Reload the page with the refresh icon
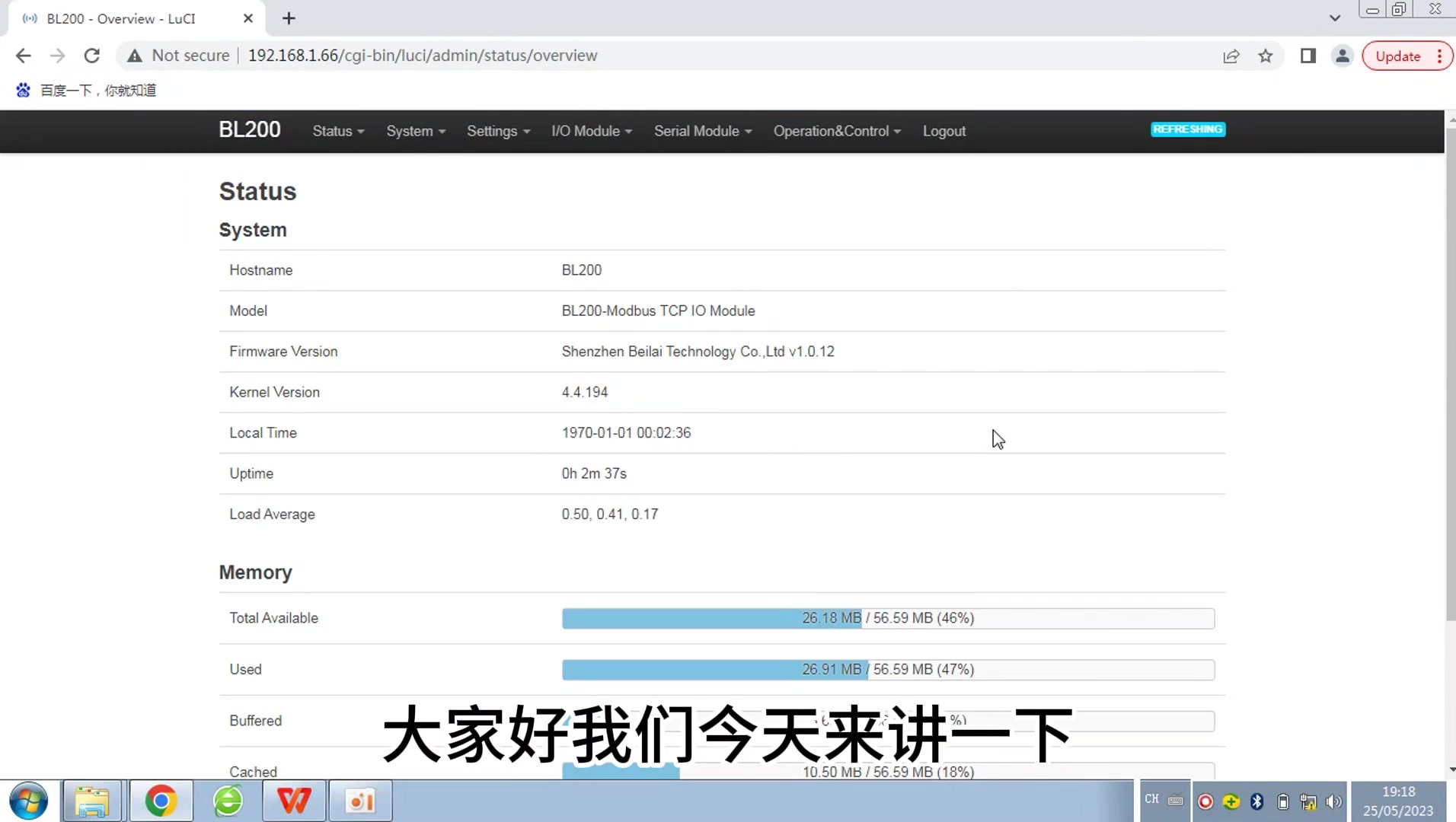 click(x=92, y=56)
